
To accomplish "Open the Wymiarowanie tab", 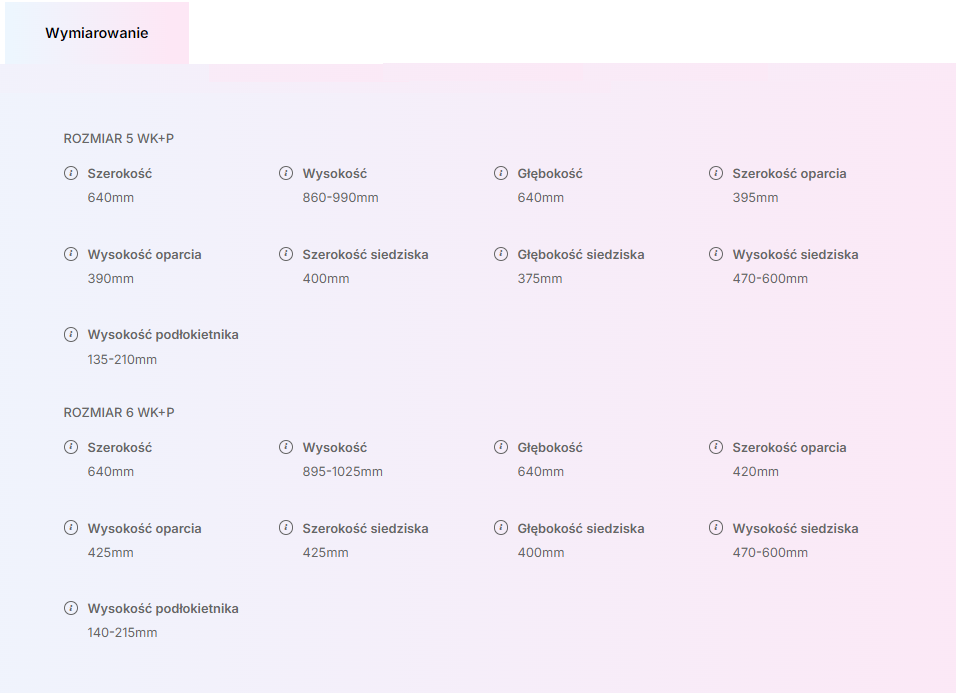I will pyautogui.click(x=97, y=33).
